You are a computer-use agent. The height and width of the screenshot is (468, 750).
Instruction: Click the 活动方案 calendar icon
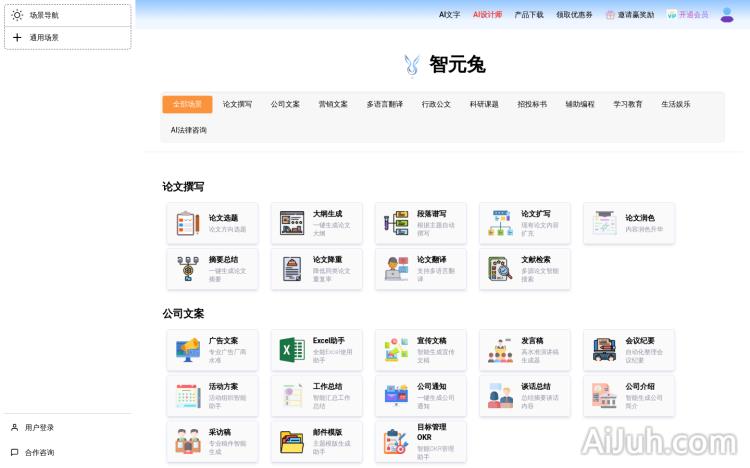tap(188, 396)
